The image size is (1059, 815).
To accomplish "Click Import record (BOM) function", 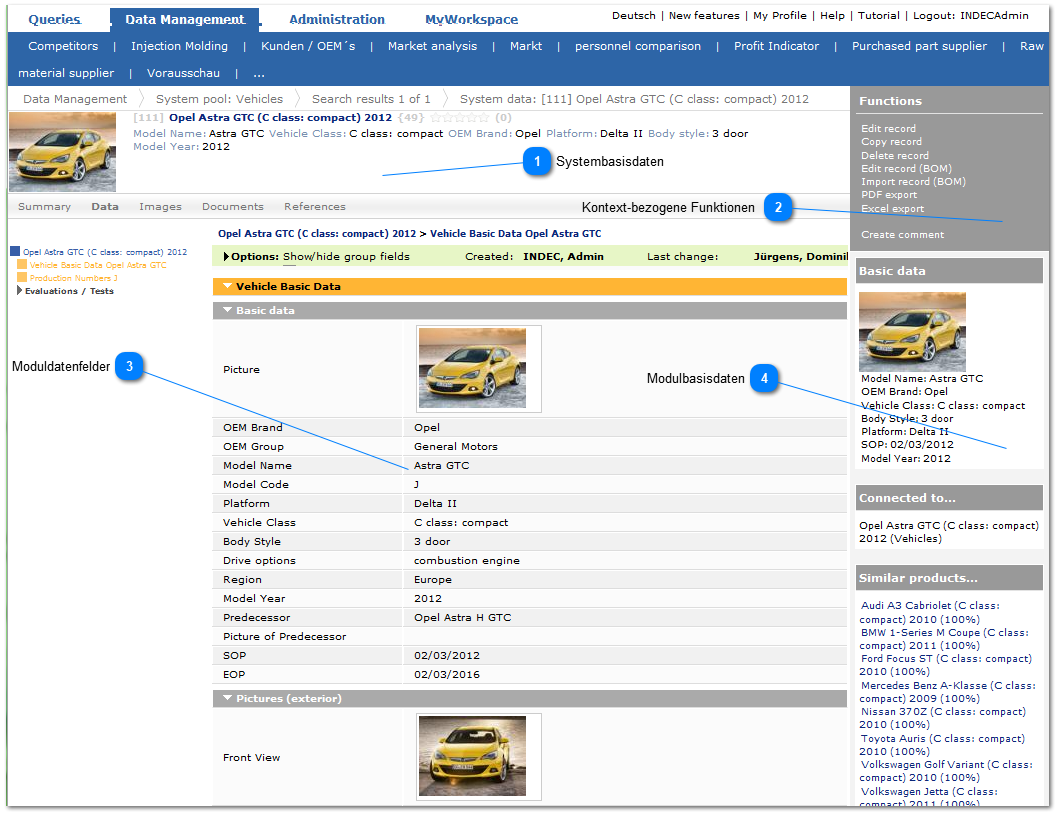I will [913, 182].
